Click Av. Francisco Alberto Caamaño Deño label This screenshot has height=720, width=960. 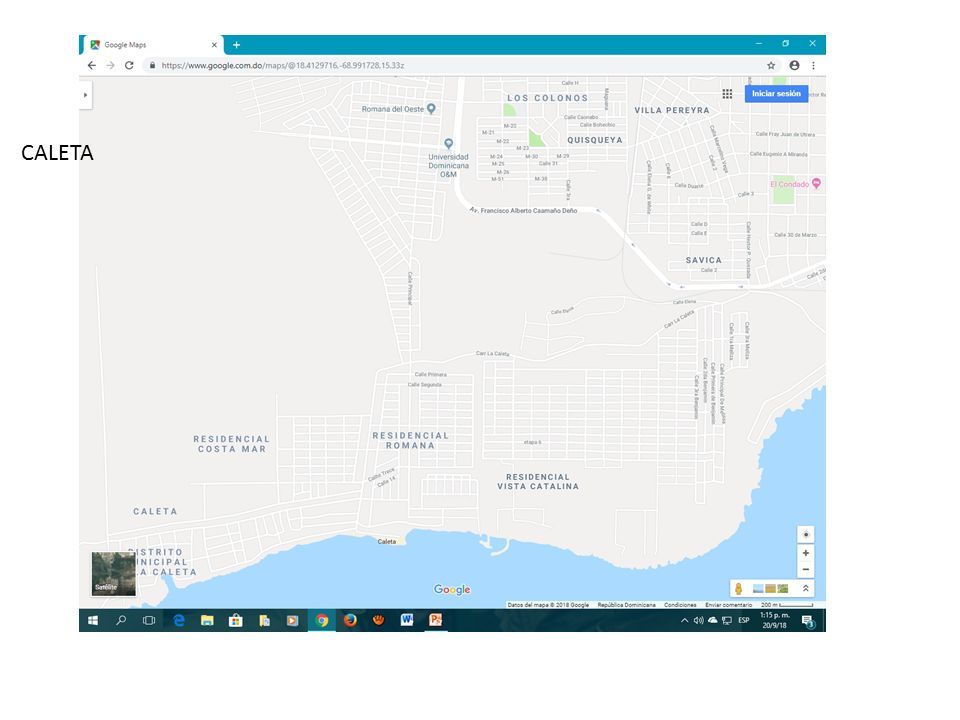tap(523, 211)
